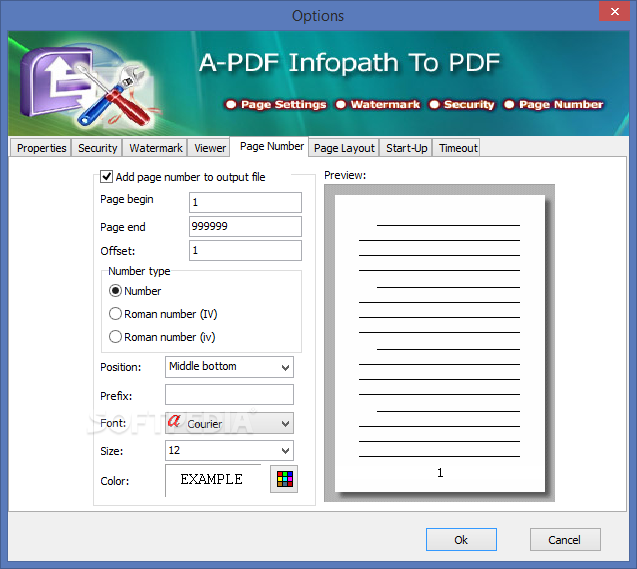Click the page preview thumbnail
This screenshot has height=569, width=637.
pyautogui.click(x=440, y=343)
